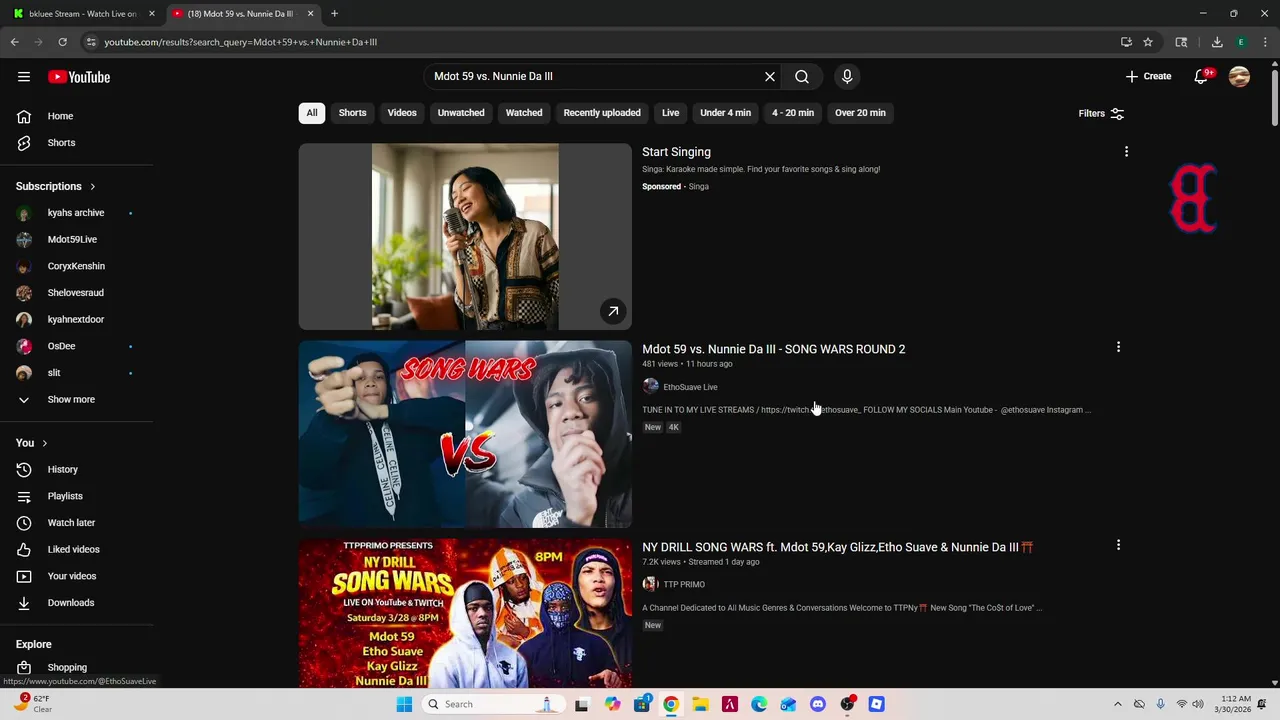This screenshot has height=720, width=1280.
Task: Expand the You section chevron
Action: [44, 443]
